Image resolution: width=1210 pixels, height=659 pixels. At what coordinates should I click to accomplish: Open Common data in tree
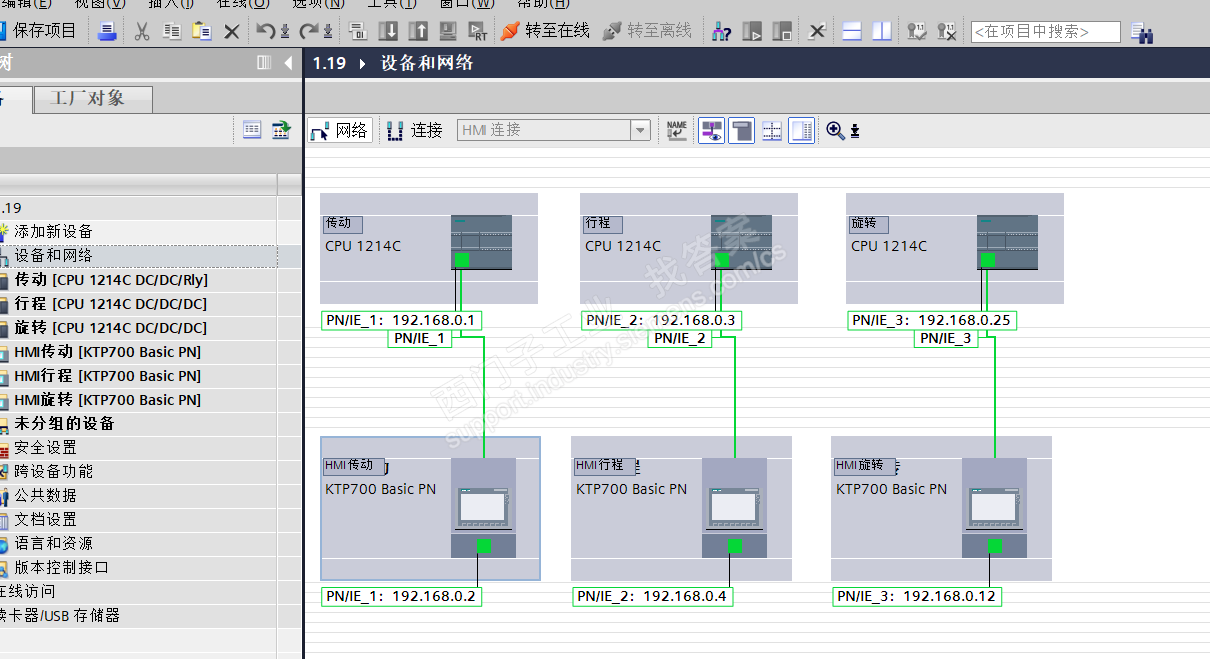[45, 495]
